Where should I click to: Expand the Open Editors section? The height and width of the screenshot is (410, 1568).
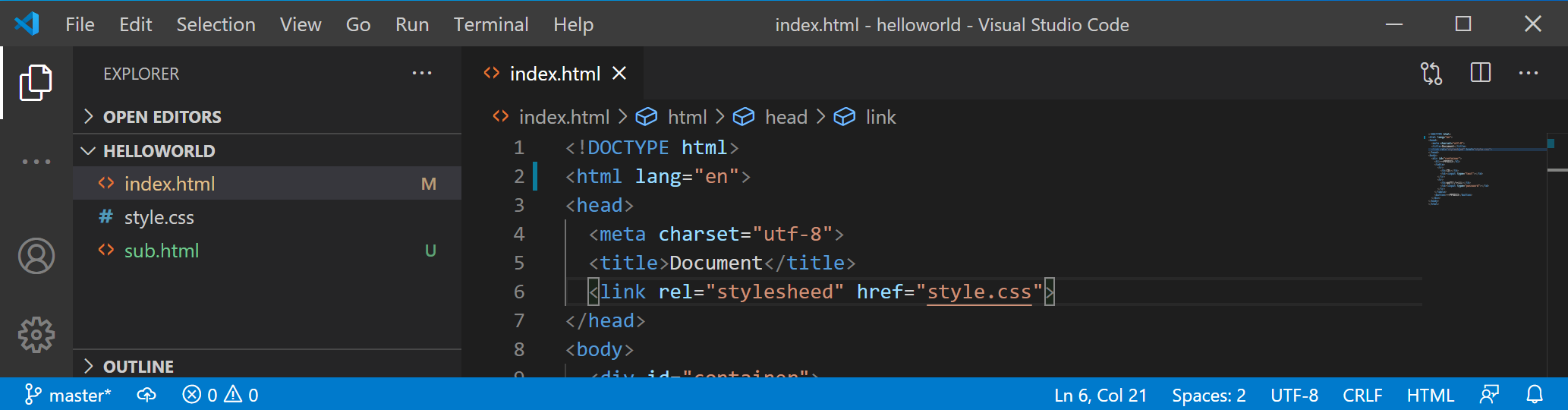tap(162, 117)
